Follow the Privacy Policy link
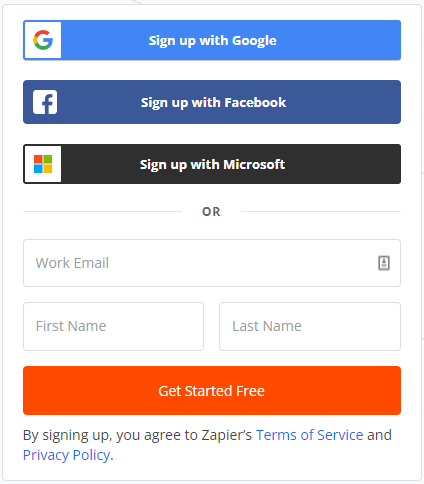The image size is (424, 484). [x=66, y=455]
